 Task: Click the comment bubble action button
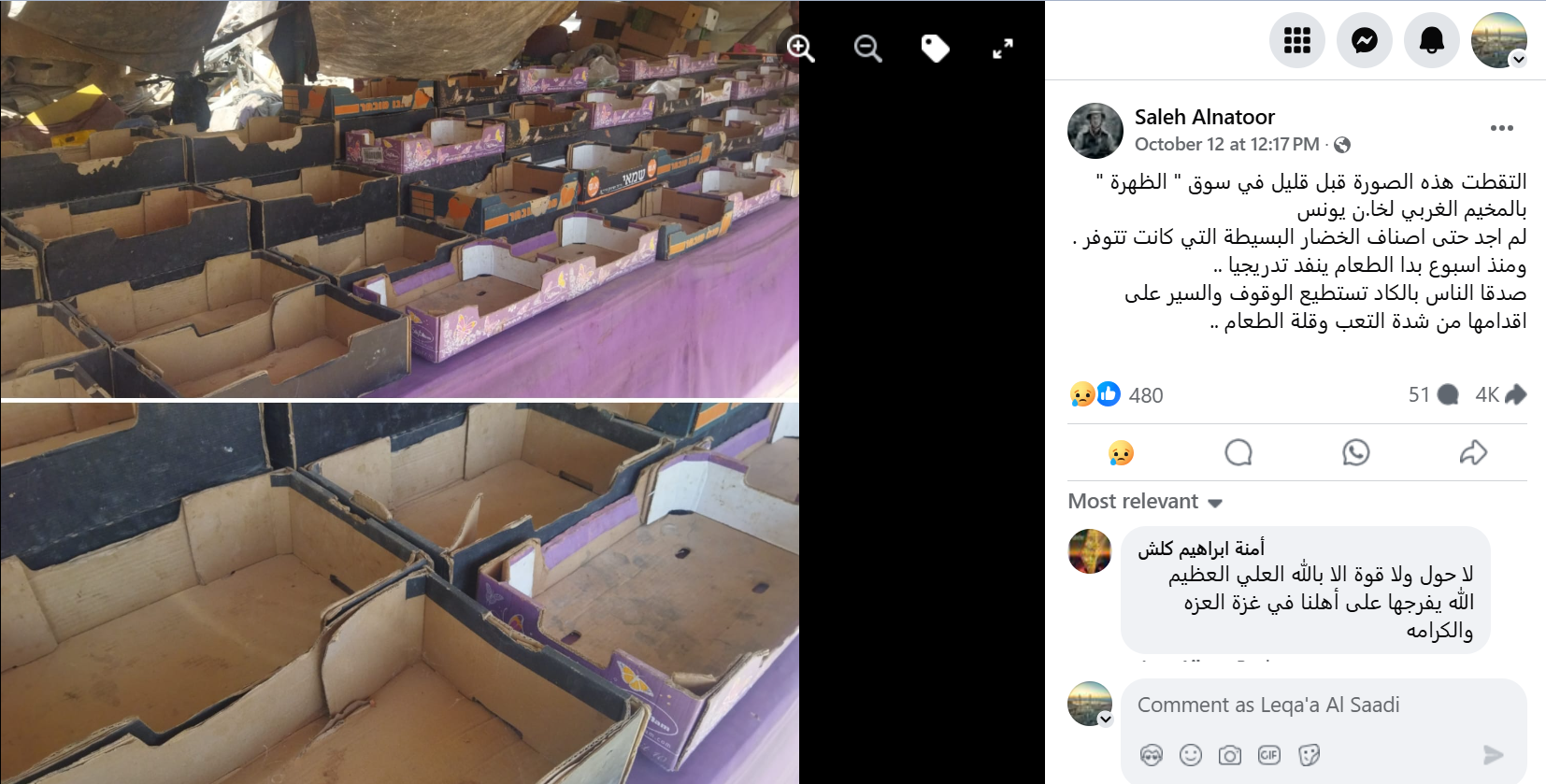click(x=1238, y=453)
